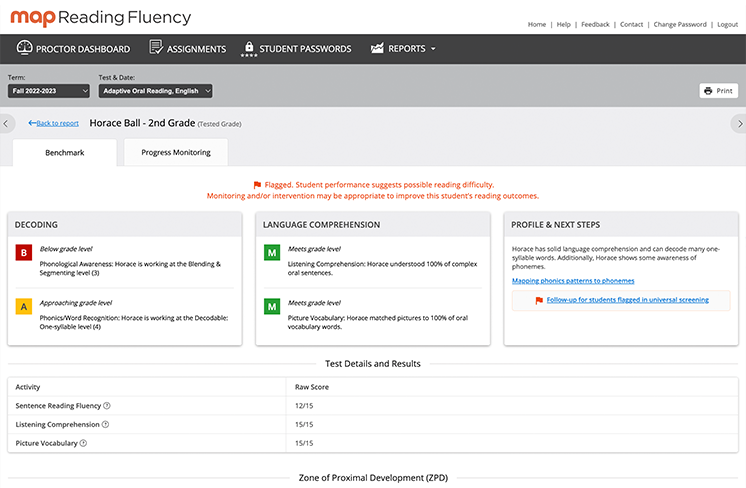Click the Assignments checklist icon

point(156,48)
